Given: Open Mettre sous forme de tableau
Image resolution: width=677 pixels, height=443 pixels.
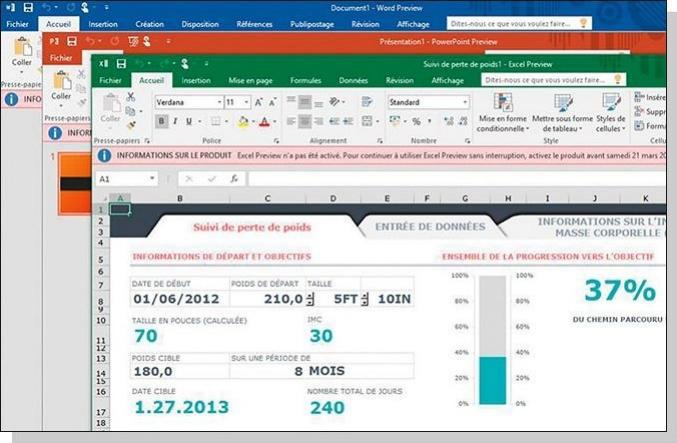Looking at the screenshot, I should [563, 113].
